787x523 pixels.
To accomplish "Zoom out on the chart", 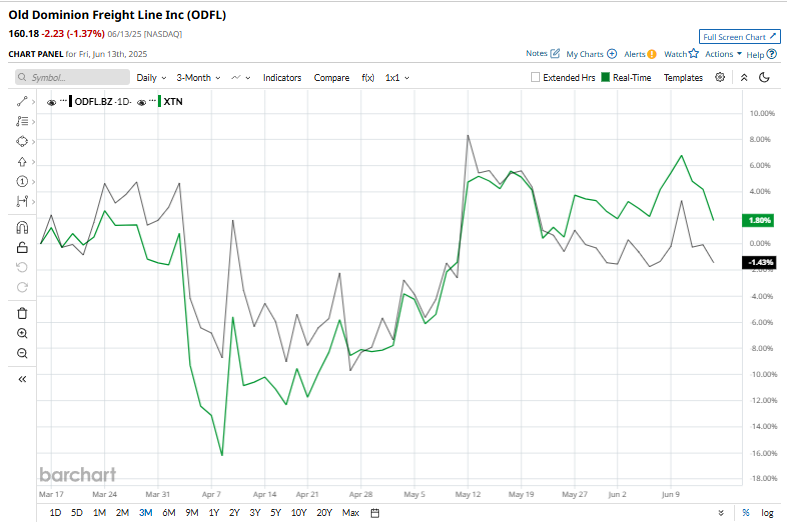I will point(22,353).
